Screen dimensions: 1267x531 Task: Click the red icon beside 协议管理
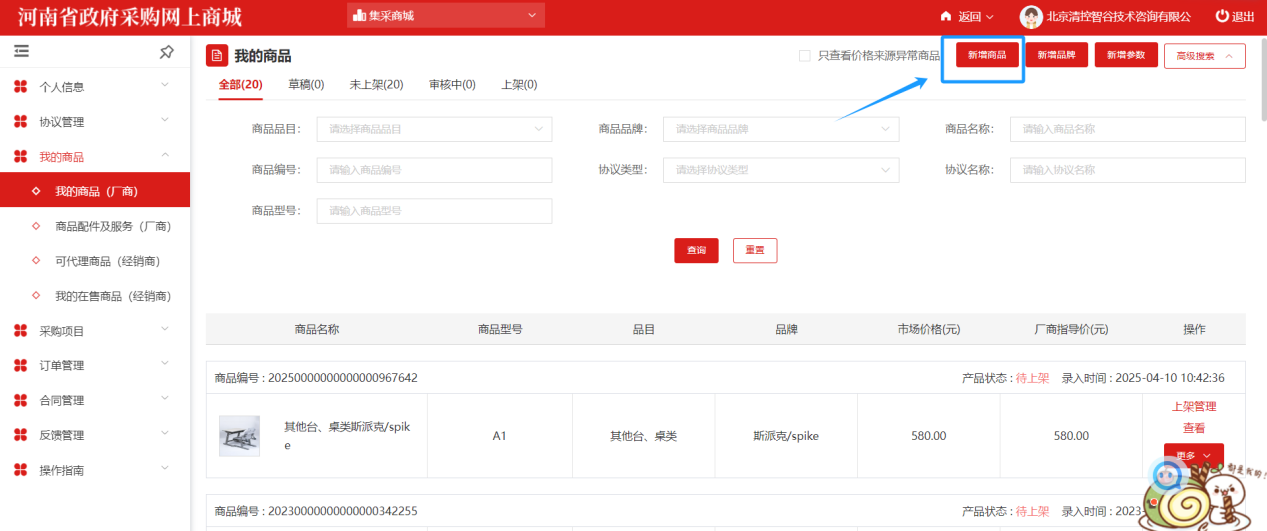click(x=21, y=122)
